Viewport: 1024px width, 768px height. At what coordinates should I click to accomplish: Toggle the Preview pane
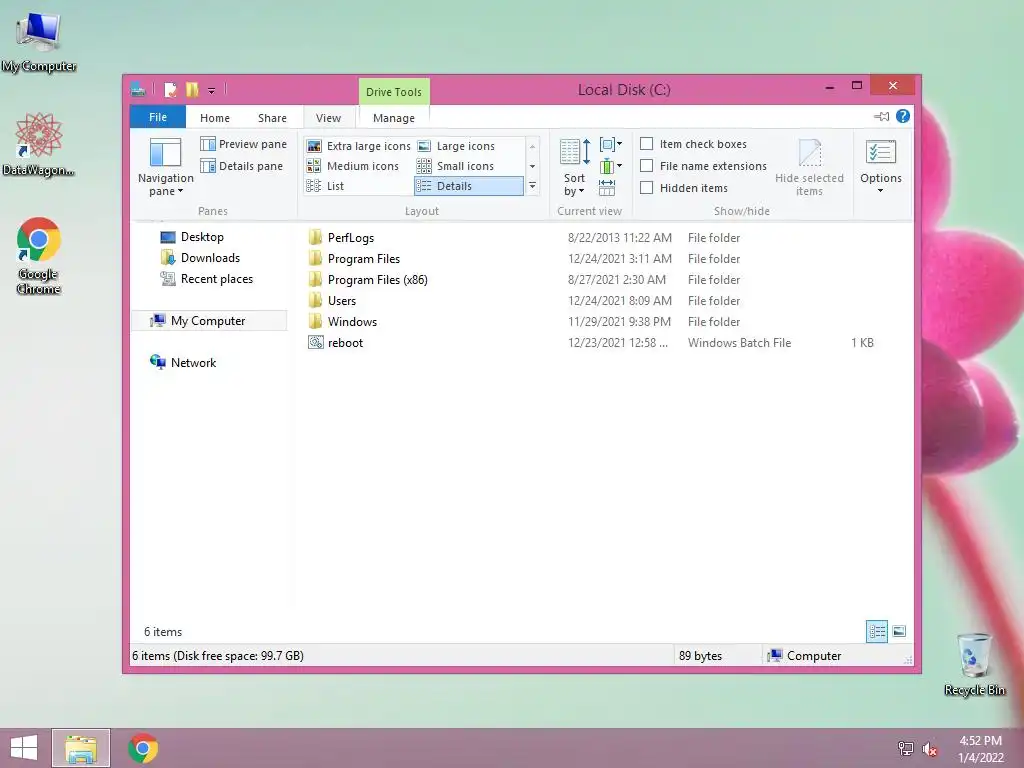244,144
